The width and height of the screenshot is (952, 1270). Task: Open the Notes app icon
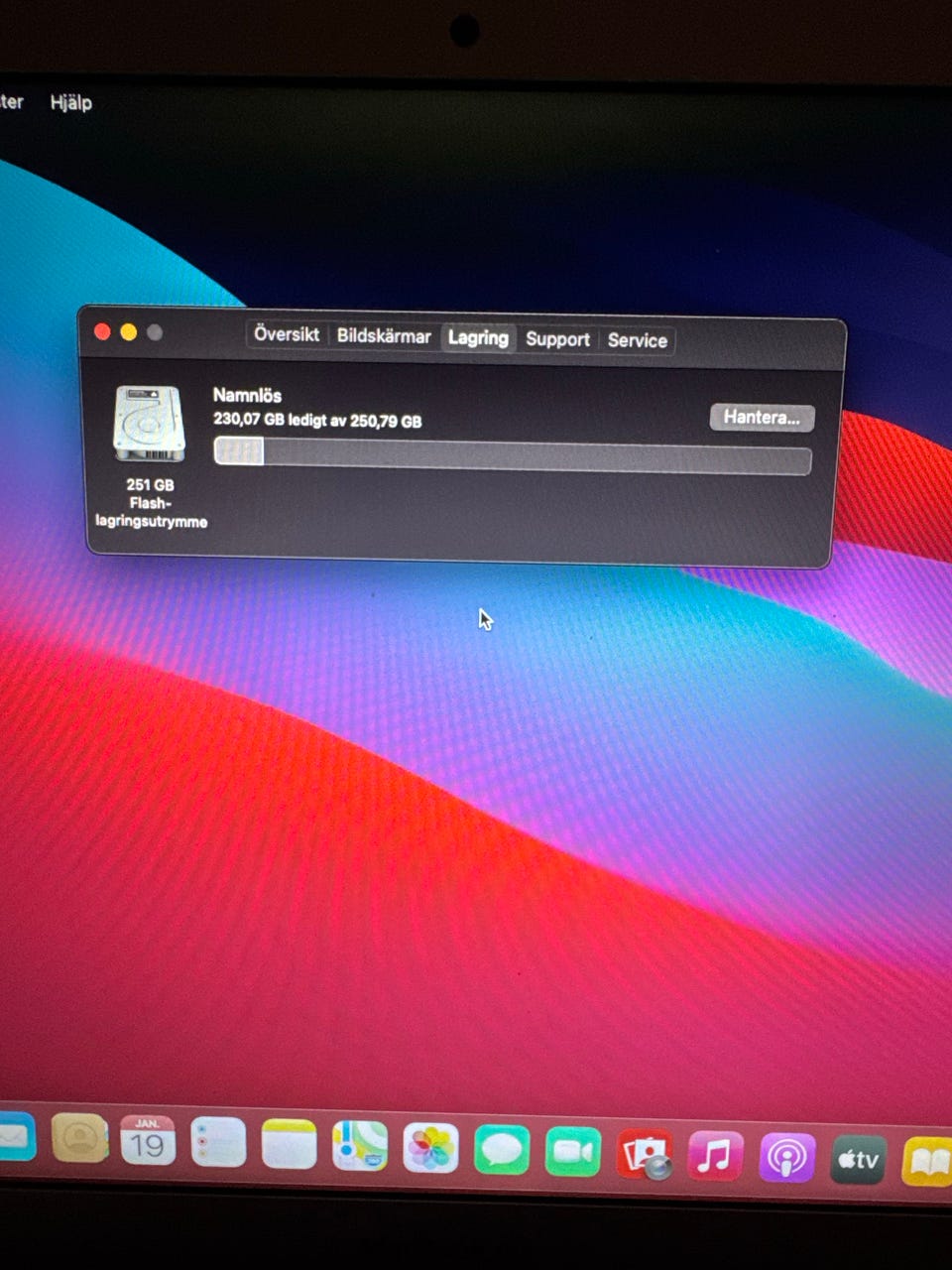[289, 1144]
